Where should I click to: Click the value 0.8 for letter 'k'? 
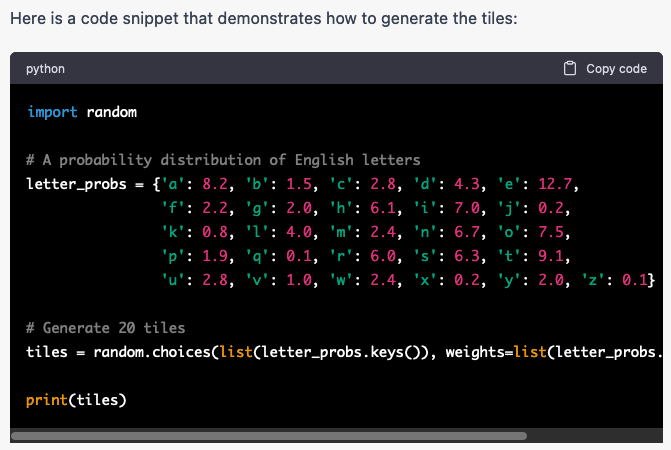pos(215,232)
